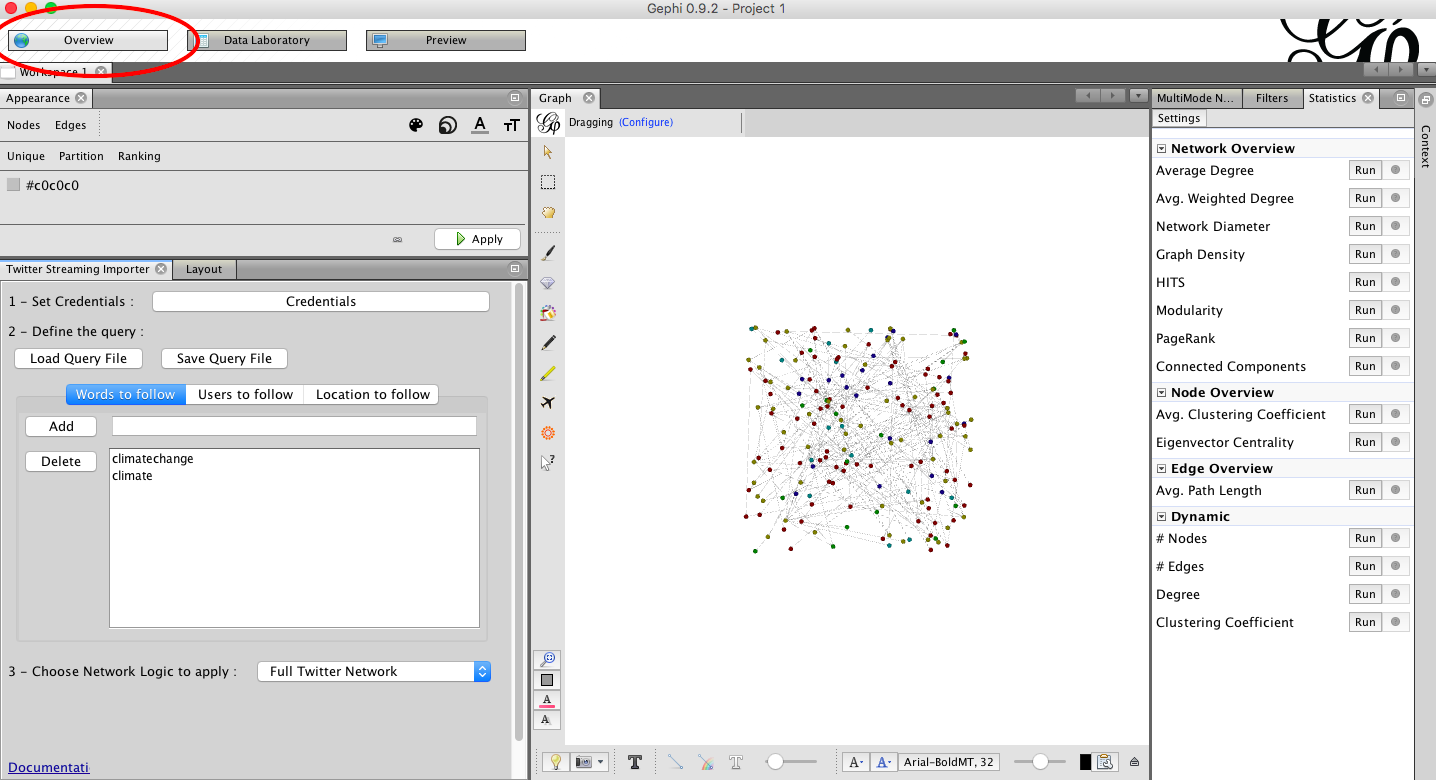Toggle the lightbulb background color button
1436x780 pixels.
[554, 762]
